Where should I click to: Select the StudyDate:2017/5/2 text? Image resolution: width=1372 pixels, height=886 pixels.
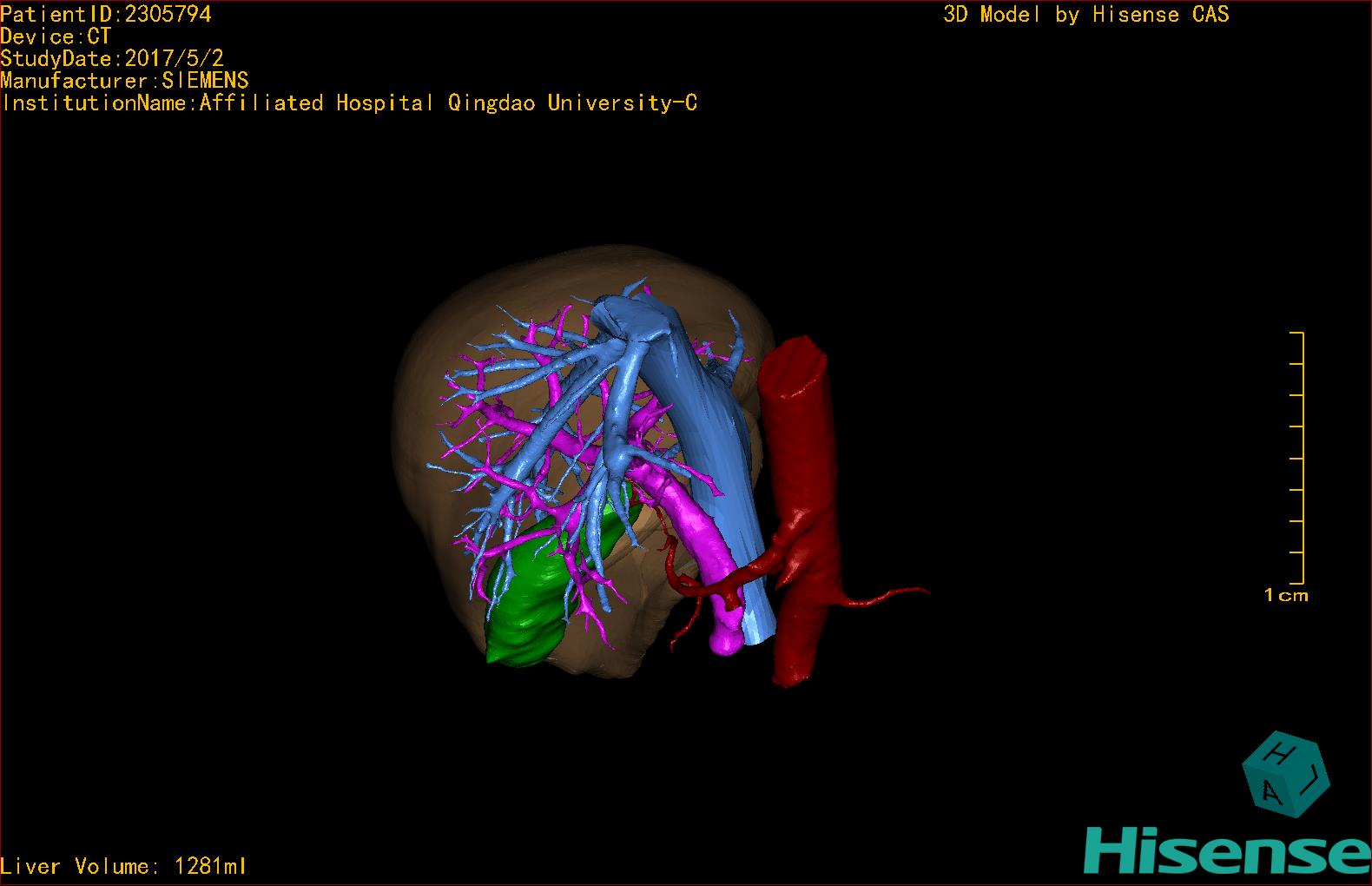pyautogui.click(x=112, y=58)
